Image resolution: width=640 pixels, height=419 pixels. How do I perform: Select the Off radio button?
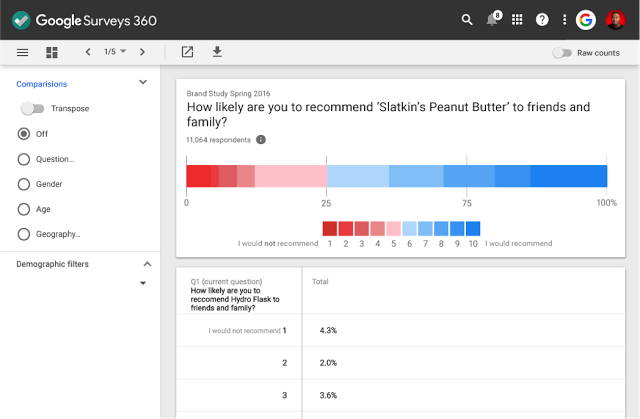(24, 134)
